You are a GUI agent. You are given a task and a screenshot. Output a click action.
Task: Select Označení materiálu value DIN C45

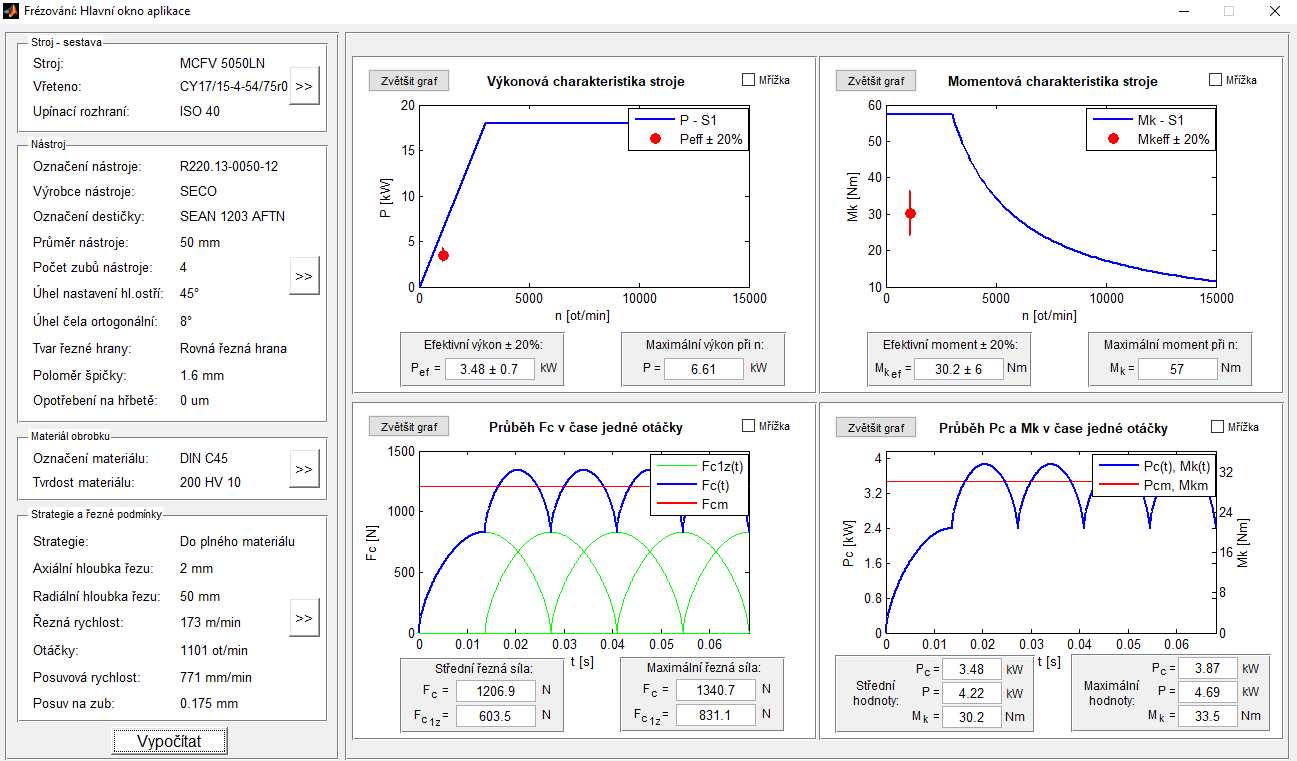204,459
